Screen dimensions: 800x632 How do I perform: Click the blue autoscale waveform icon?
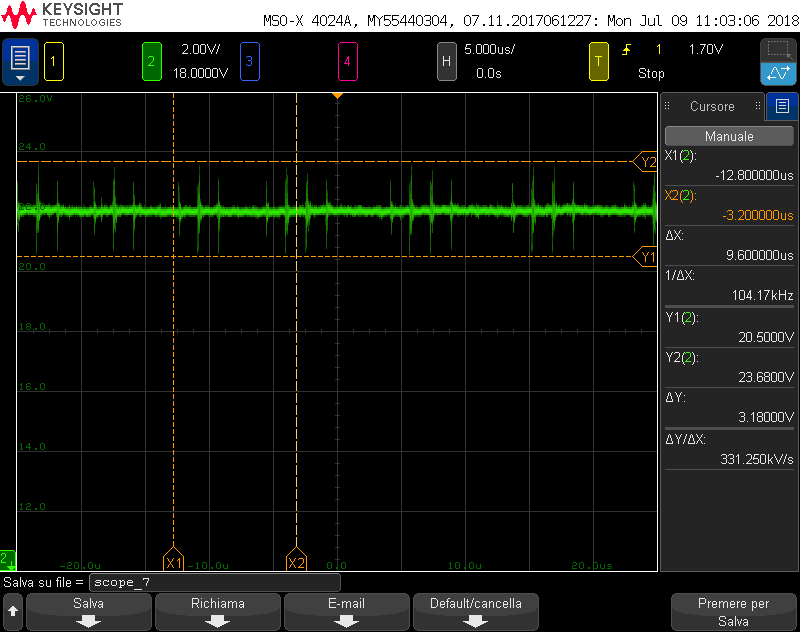point(778,73)
